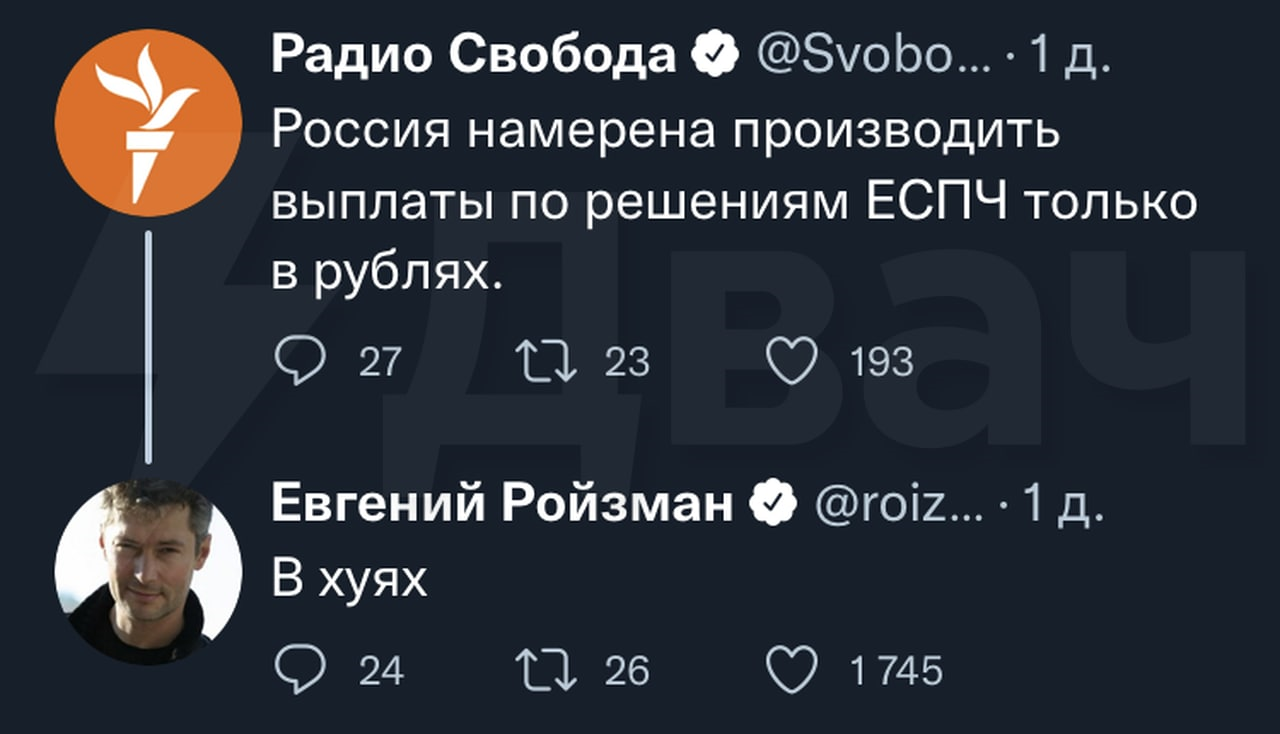Viewport: 1280px width, 734px height.
Task: Click the verified badge next to Радио Свобода
Action: 717,58
